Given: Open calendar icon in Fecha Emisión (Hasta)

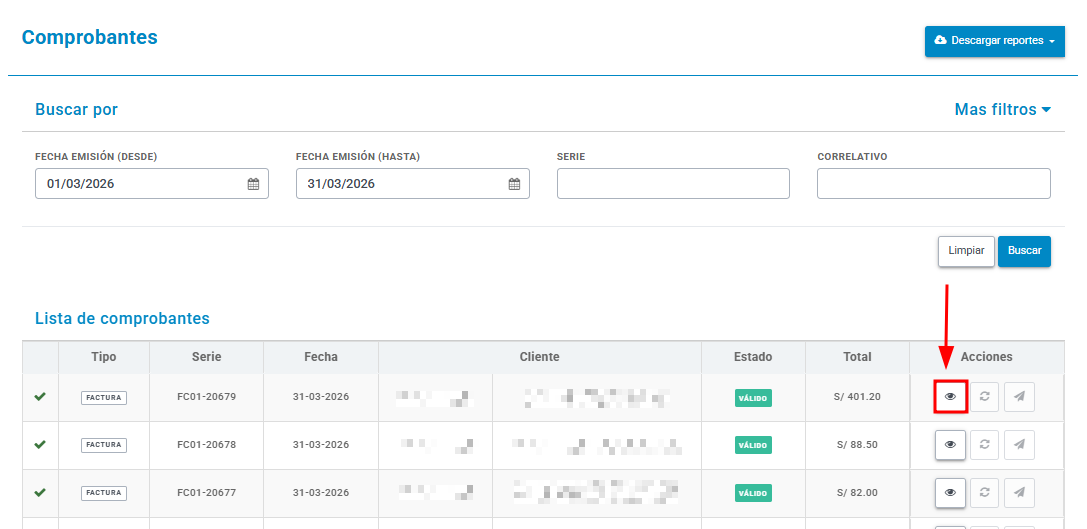Looking at the screenshot, I should pos(514,184).
